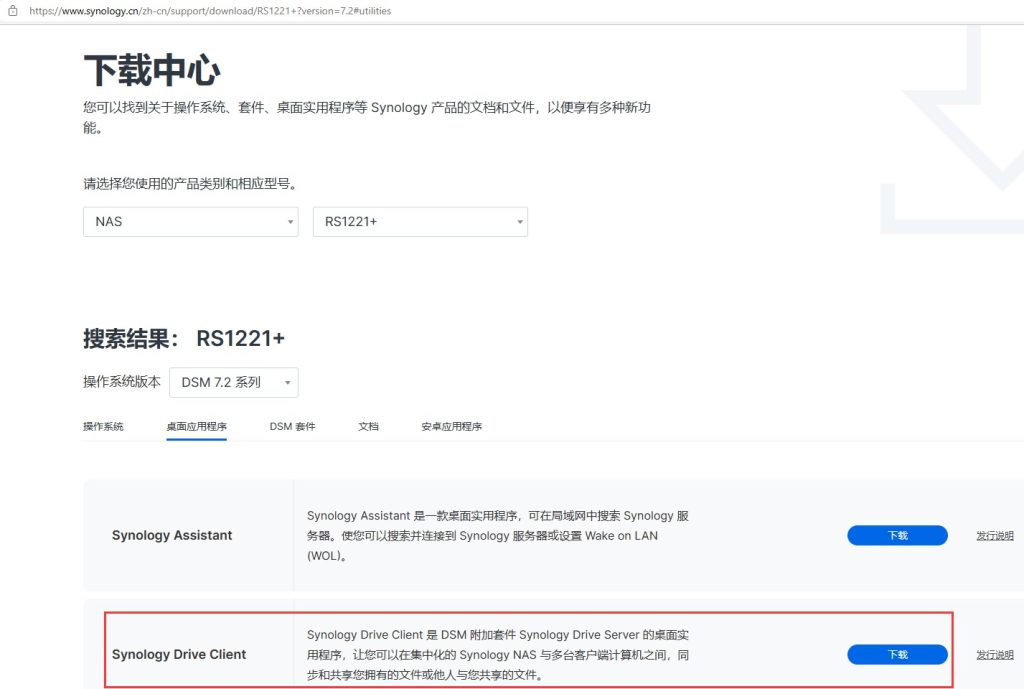Switch to the 文档 tab
Image resolution: width=1024 pixels, height=689 pixels.
(x=368, y=426)
